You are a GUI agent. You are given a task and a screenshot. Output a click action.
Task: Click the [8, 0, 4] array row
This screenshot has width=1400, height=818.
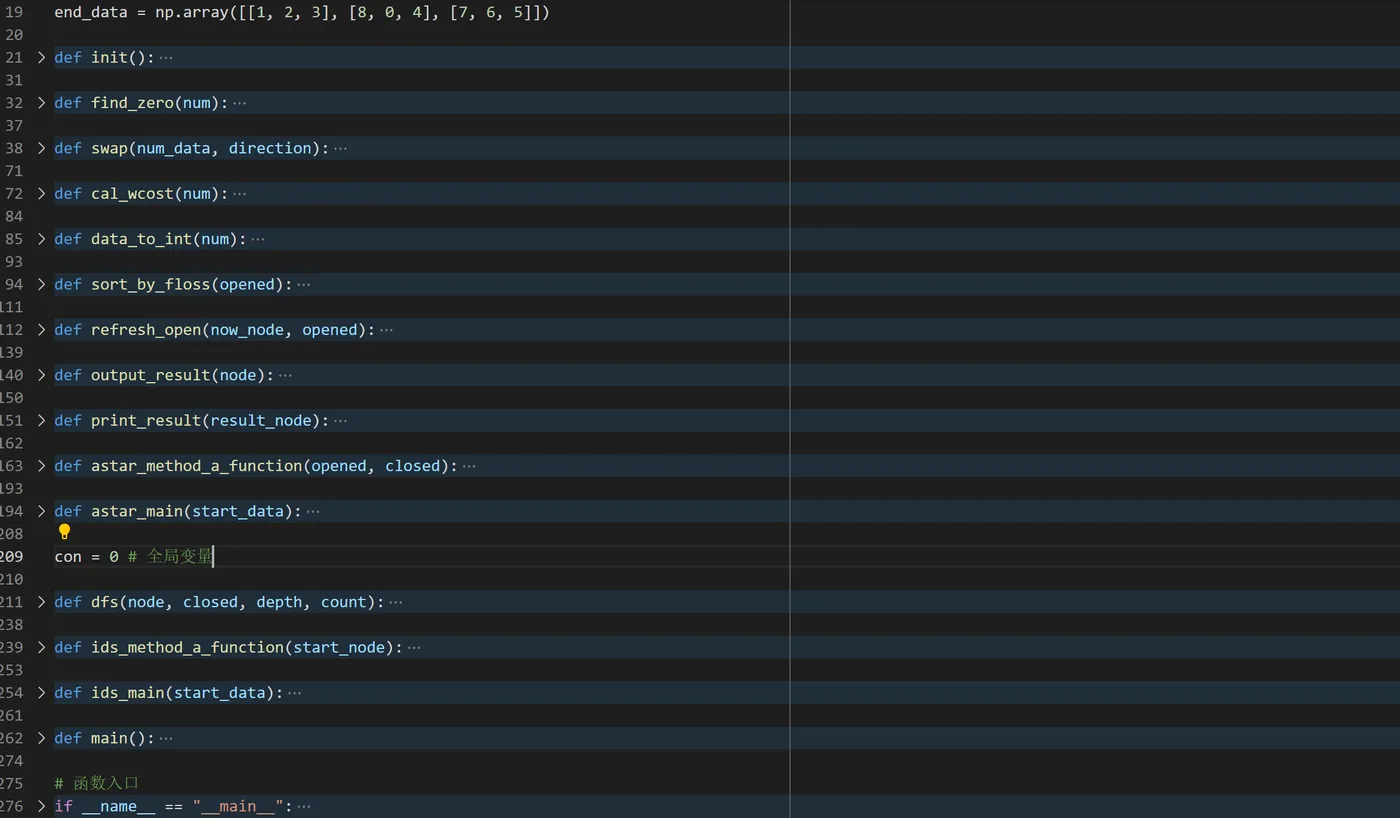point(389,12)
